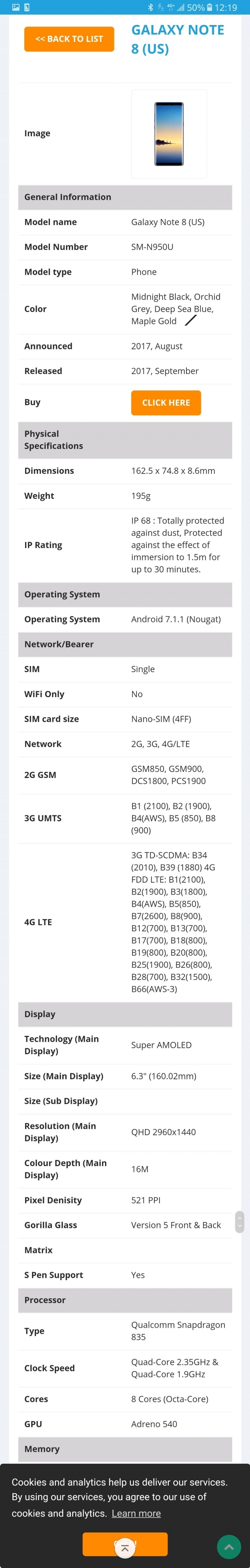Tap the gallery notification icon in status bar
This screenshot has height=1568, width=250.
(16, 7)
